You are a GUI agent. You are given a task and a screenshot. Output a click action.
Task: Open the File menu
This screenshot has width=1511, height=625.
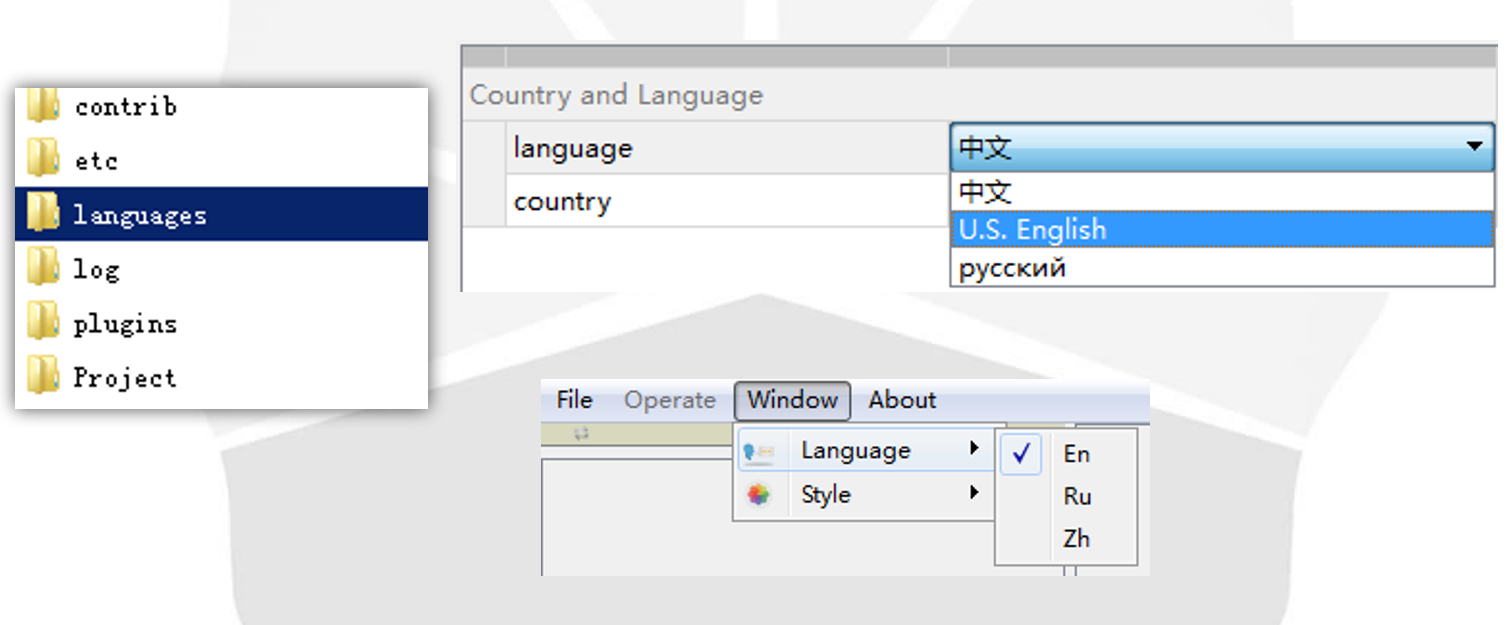coord(574,400)
